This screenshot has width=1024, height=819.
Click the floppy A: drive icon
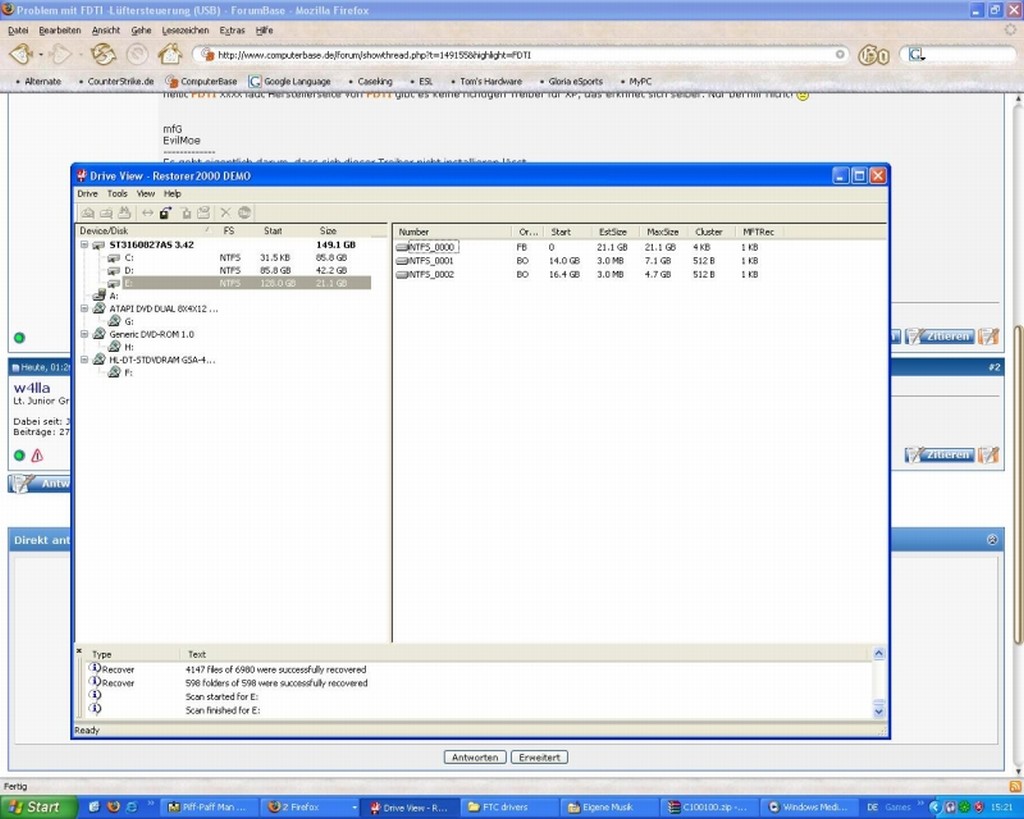pos(99,295)
